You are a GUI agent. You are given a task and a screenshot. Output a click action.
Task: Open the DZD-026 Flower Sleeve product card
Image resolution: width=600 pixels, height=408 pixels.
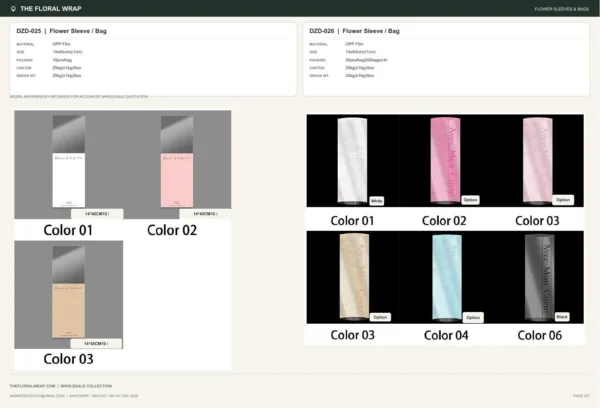click(x=446, y=59)
